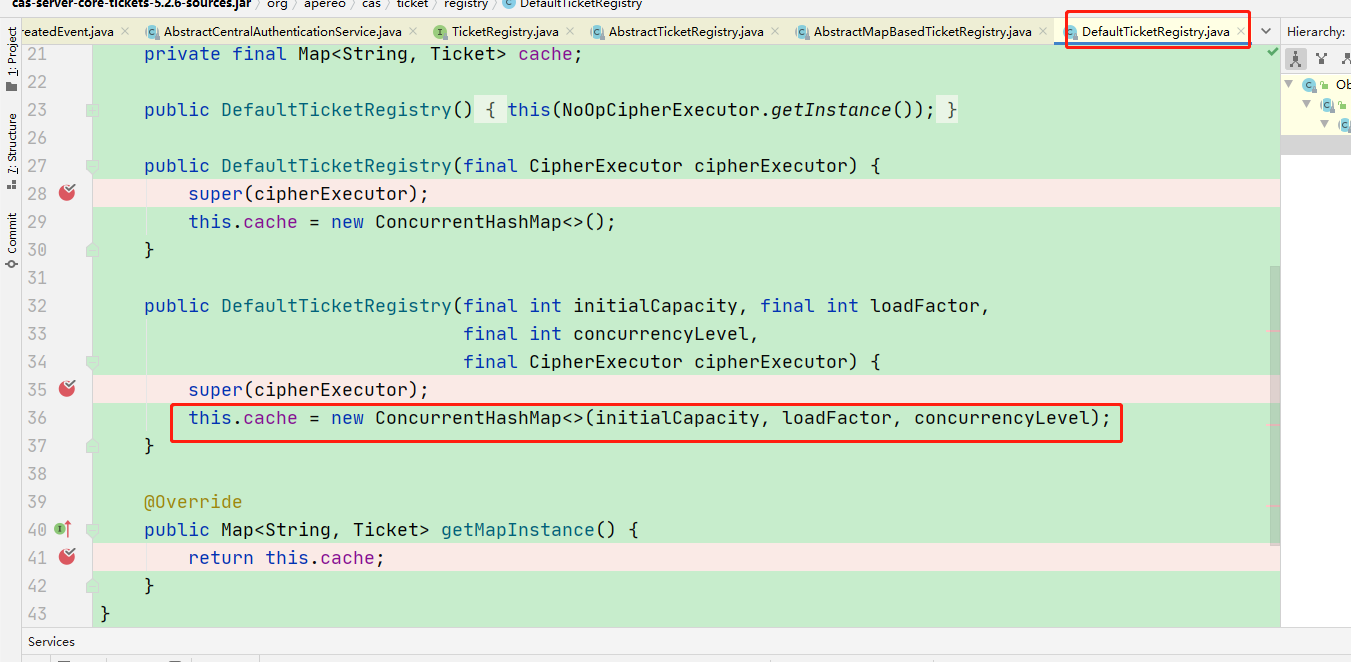
Task: Select the class hierarchy view button
Action: 1295,58
